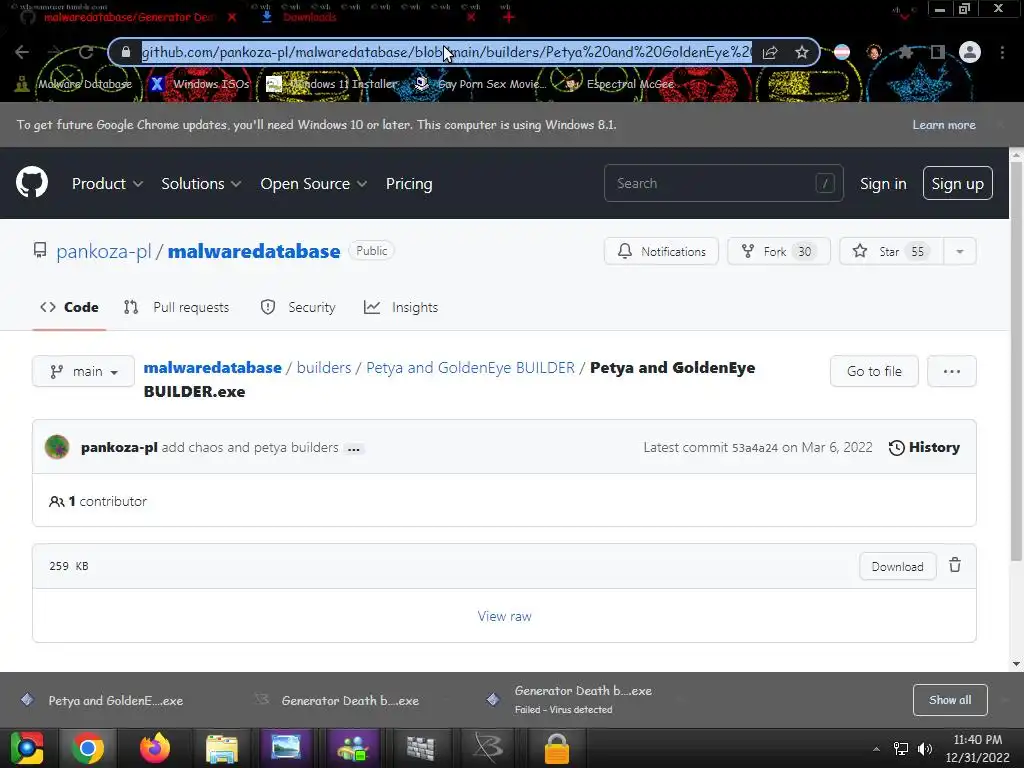Click the trash delete file icon

click(955, 566)
